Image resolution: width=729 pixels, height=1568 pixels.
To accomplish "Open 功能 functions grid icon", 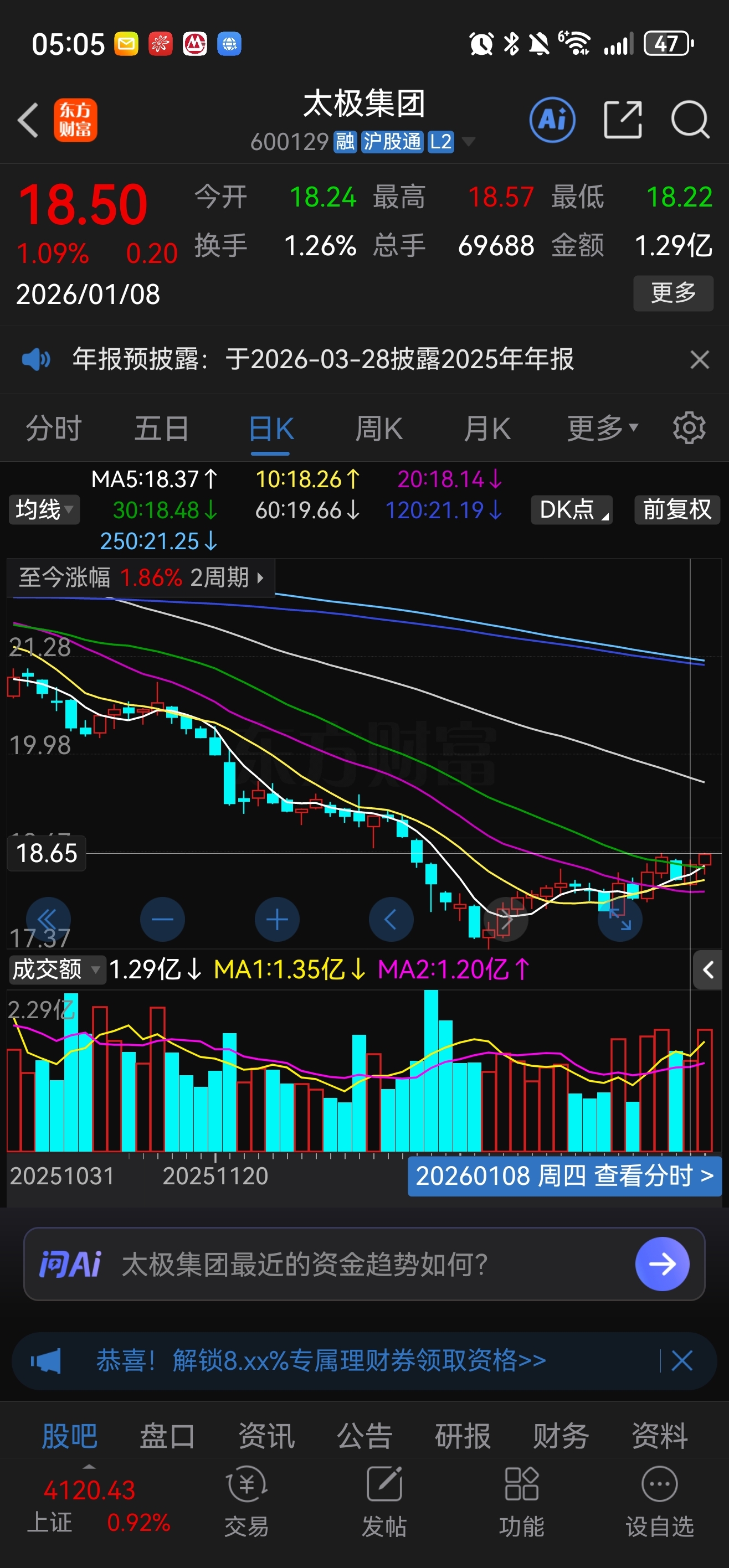I will [522, 1502].
